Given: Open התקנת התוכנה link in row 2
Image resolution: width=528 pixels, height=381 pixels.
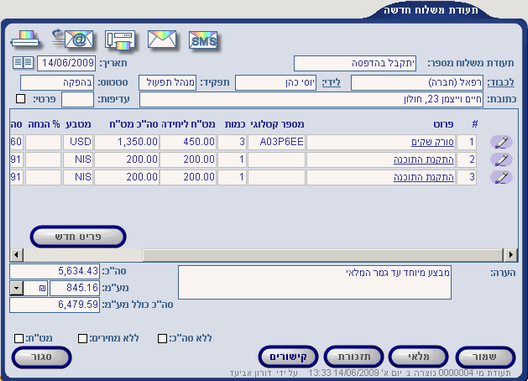Looking at the screenshot, I should tap(424, 159).
